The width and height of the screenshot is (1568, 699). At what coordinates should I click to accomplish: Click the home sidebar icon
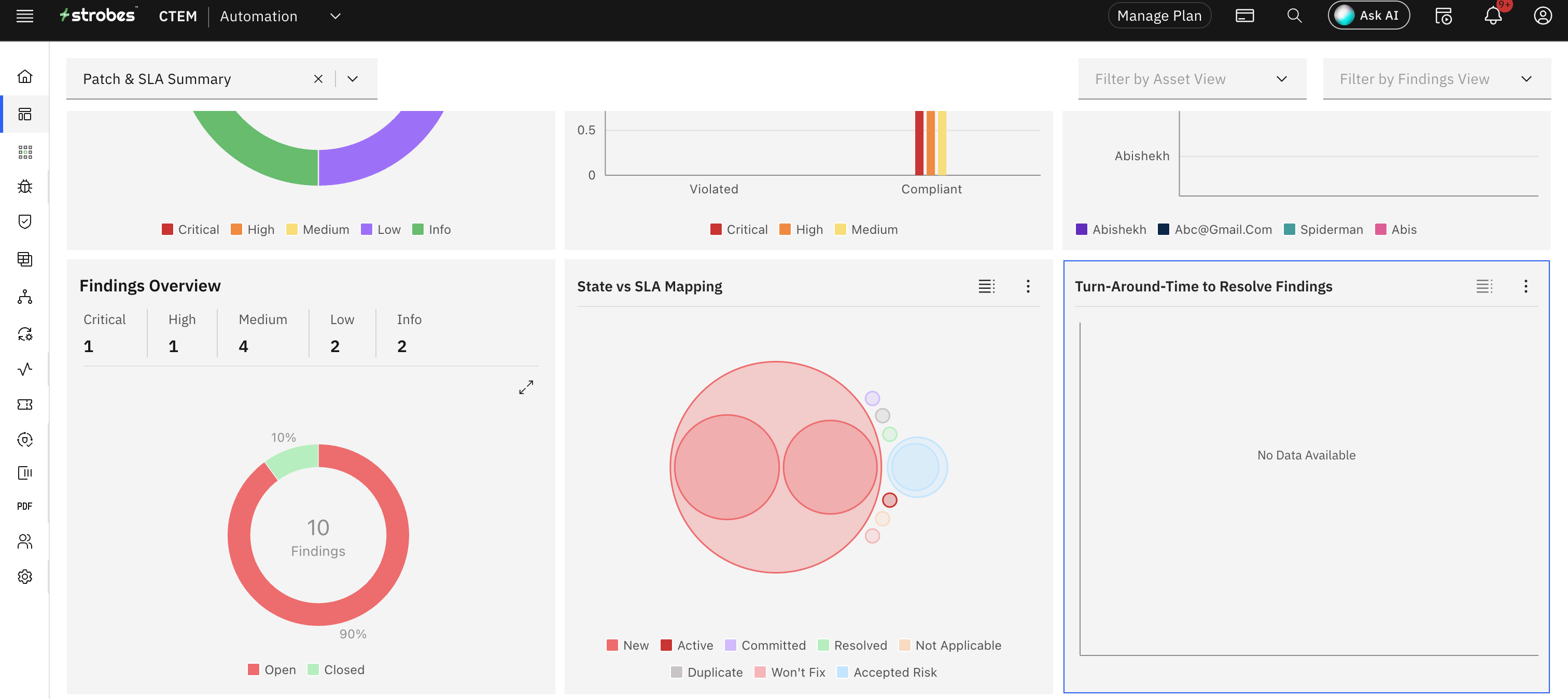click(25, 77)
